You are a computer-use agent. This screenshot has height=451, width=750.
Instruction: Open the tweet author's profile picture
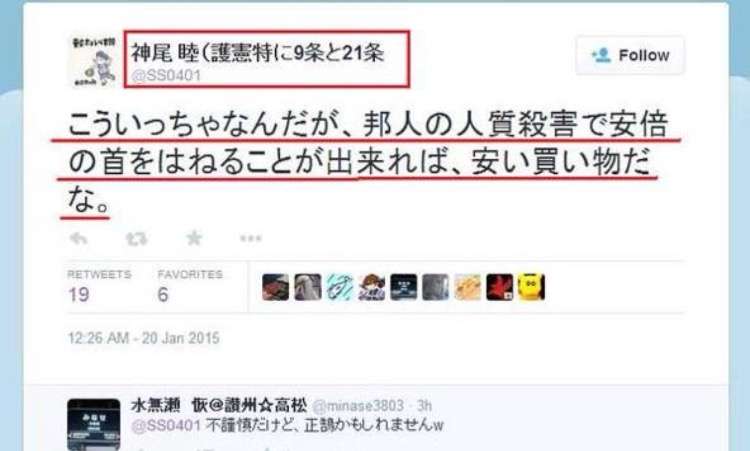(94, 62)
